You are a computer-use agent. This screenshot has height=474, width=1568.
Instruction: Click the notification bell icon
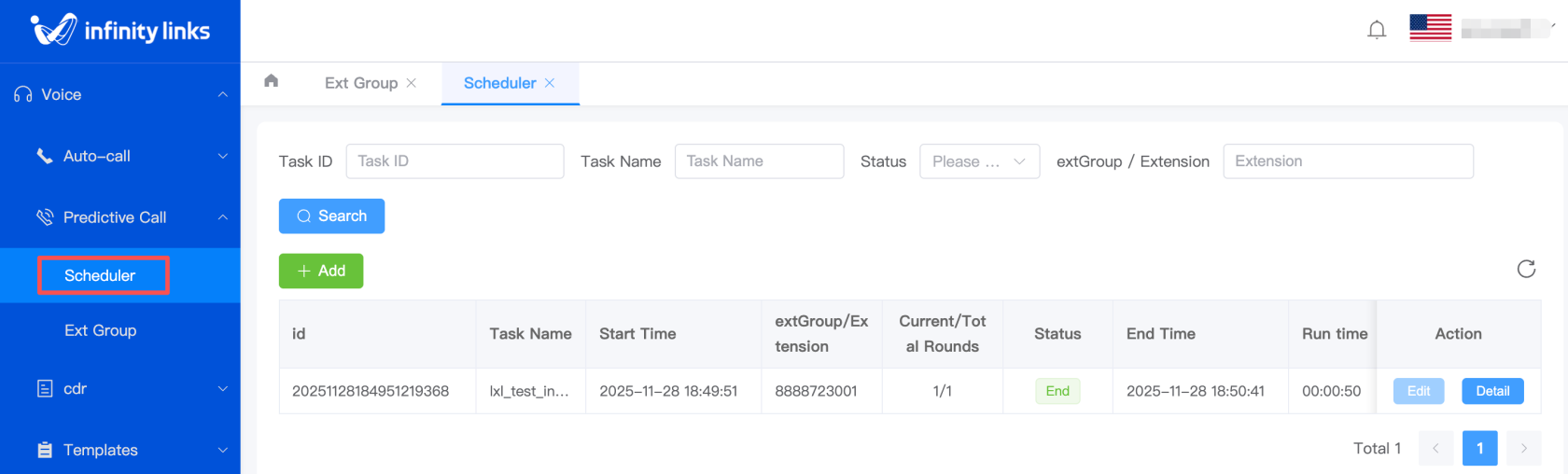[x=1377, y=30]
